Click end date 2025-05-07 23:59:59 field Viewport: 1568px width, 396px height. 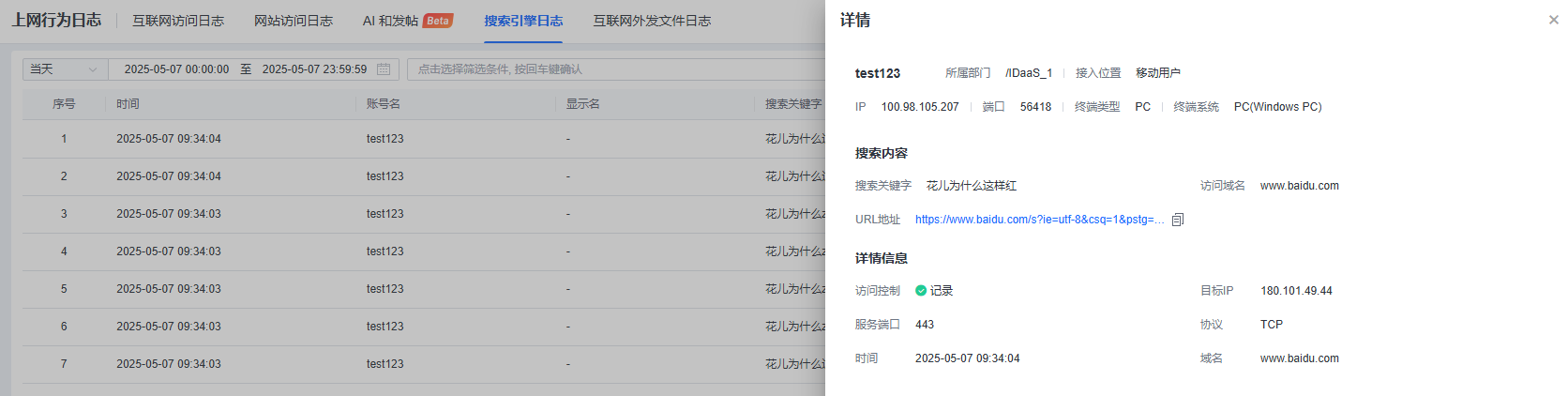pyautogui.click(x=314, y=69)
